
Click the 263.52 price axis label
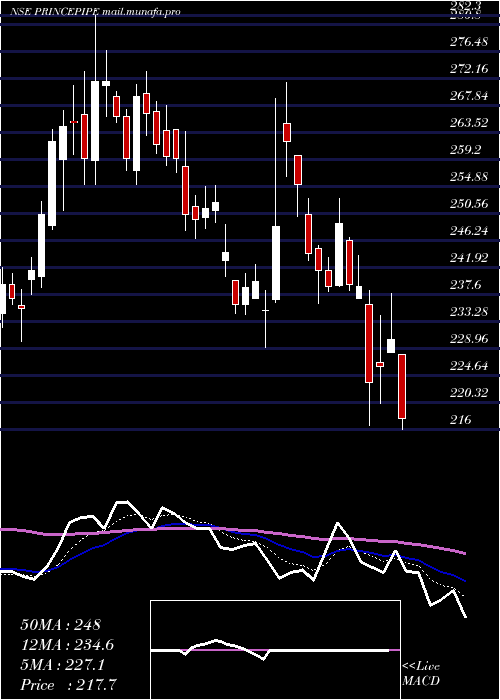pyautogui.click(x=468, y=123)
